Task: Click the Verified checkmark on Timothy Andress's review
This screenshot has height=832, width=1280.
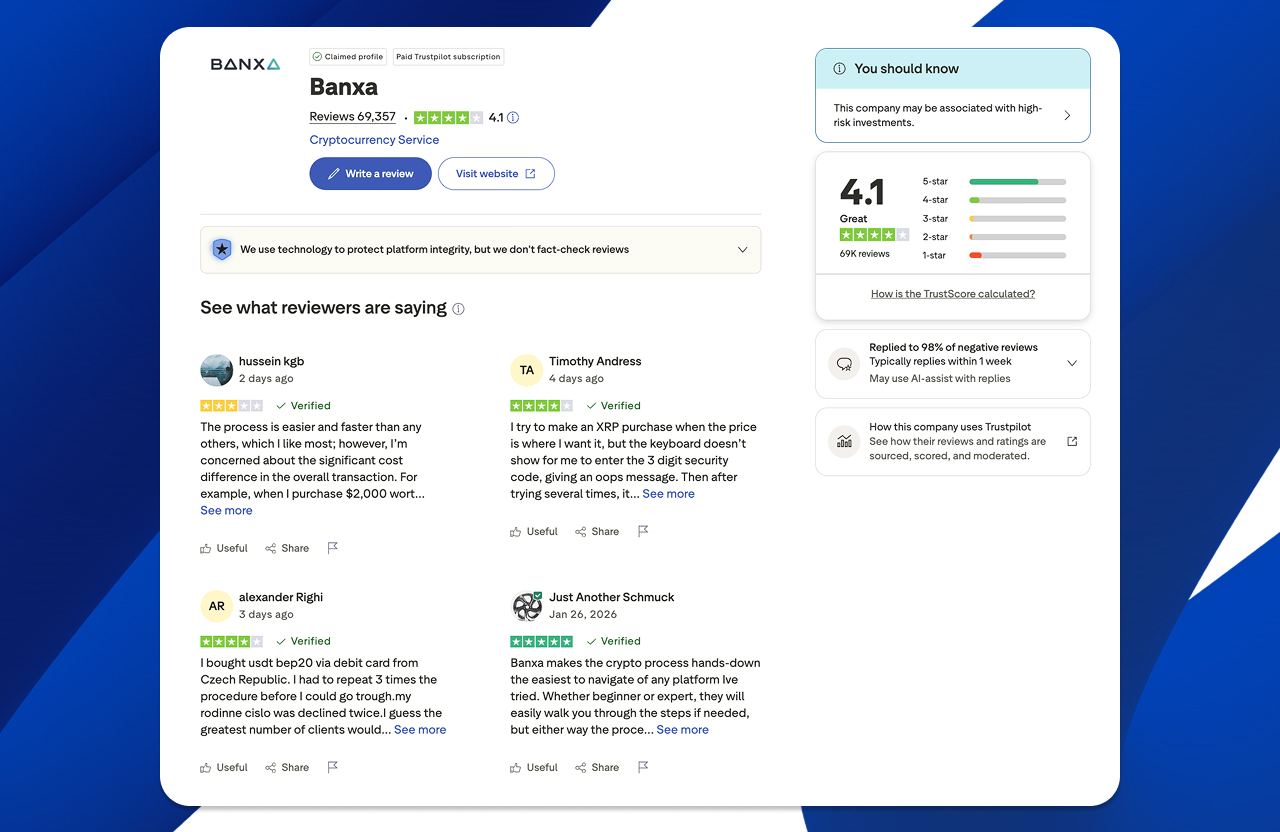Action: [589, 405]
